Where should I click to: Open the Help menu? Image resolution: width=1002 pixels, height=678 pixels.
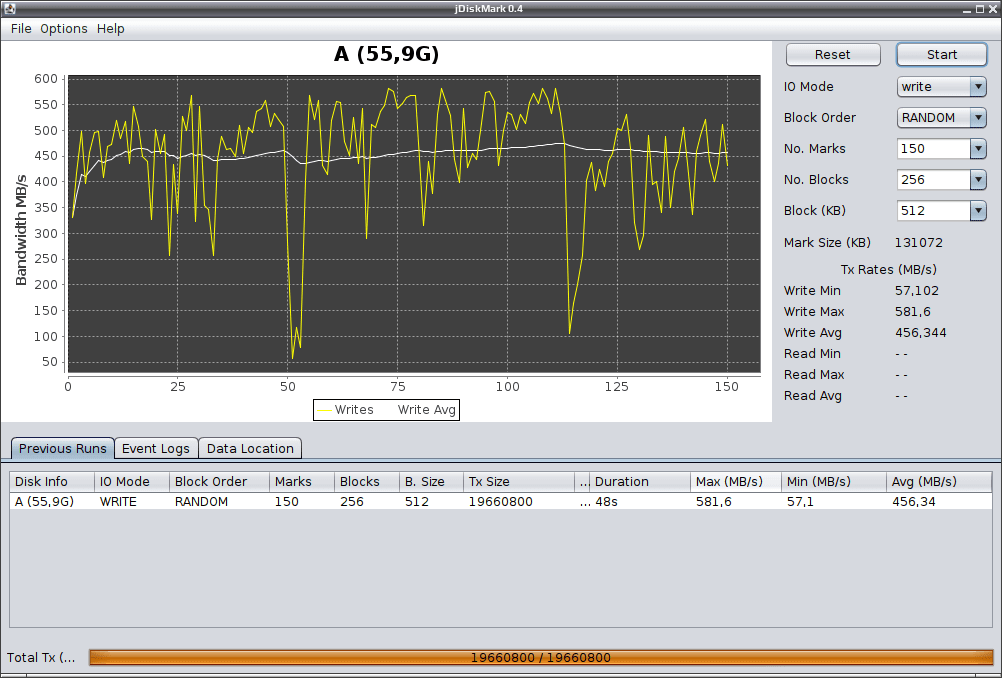coord(111,29)
